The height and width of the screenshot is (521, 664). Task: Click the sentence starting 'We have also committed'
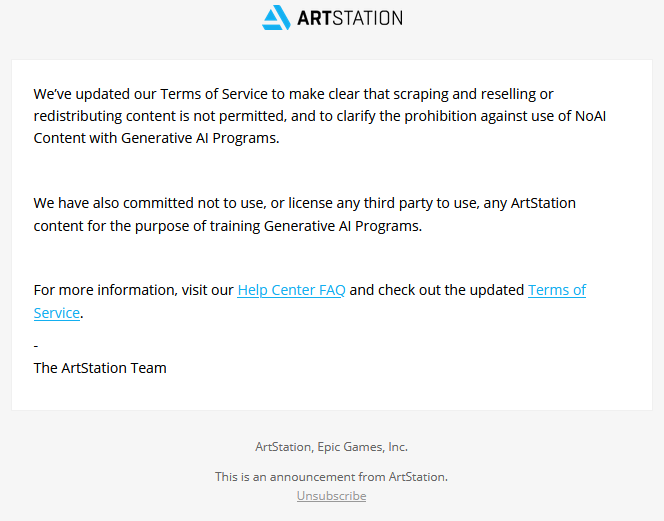tap(304, 214)
